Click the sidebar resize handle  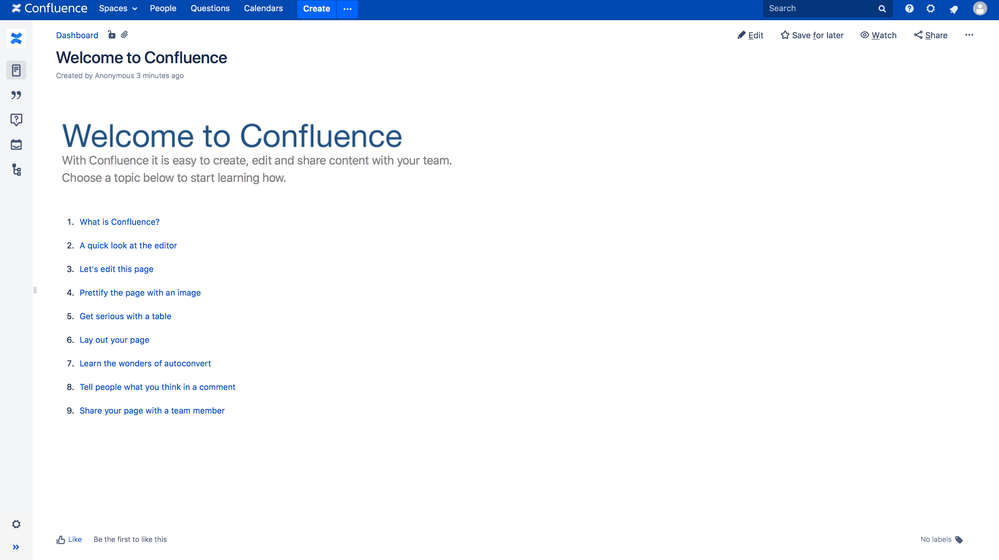(x=34, y=290)
